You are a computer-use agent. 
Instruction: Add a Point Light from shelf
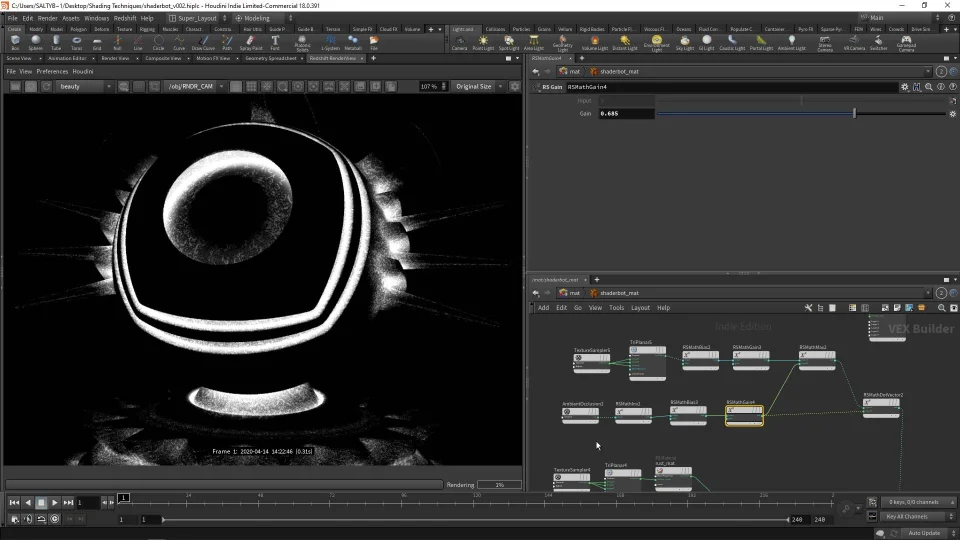pyautogui.click(x=484, y=42)
